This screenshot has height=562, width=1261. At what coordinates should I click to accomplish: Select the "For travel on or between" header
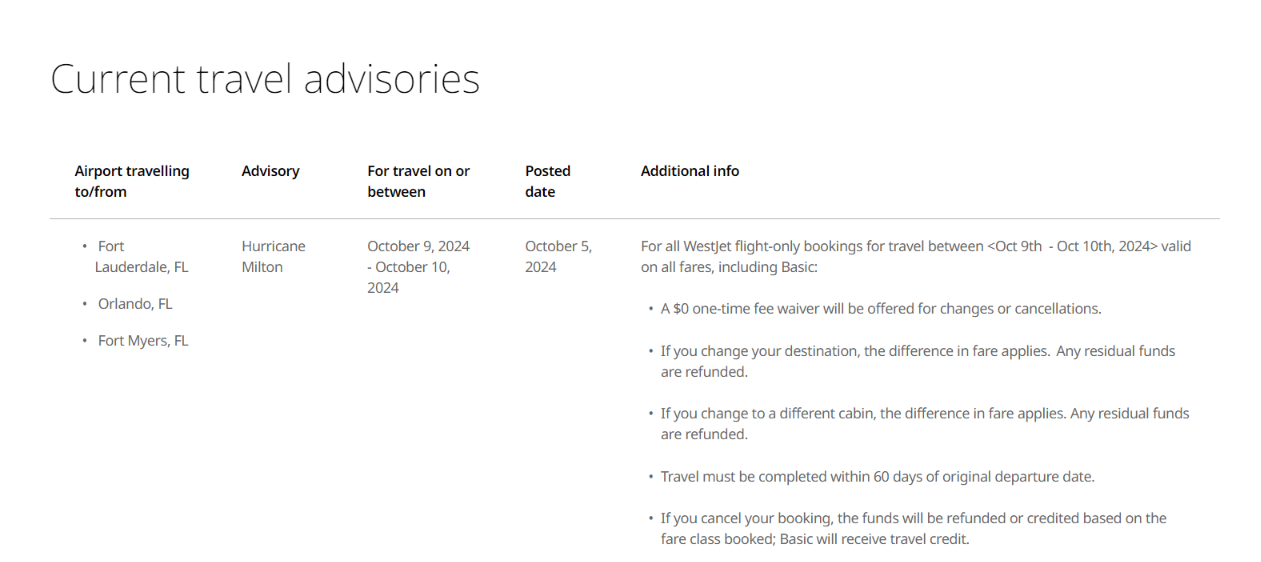(x=418, y=181)
